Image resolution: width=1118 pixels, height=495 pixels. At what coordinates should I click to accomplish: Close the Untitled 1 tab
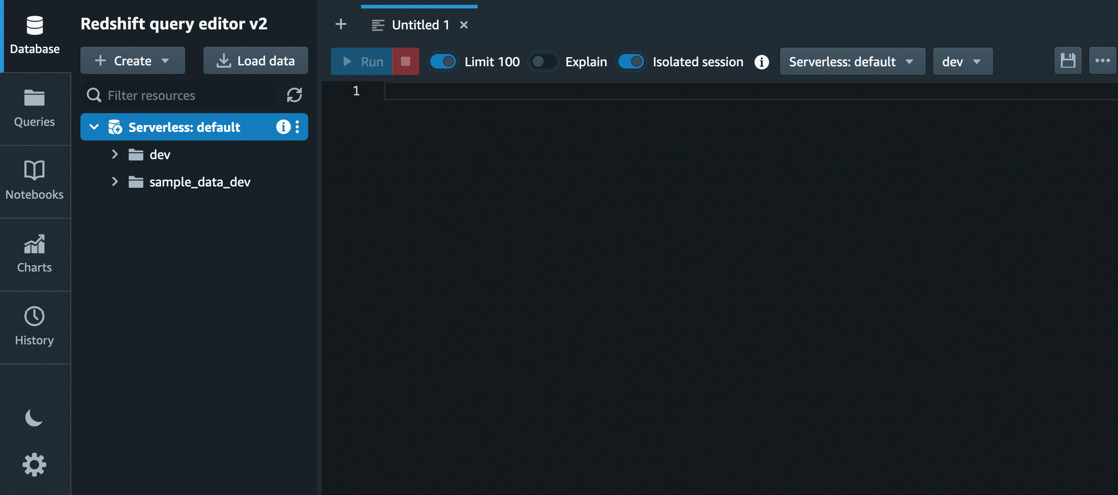click(463, 25)
